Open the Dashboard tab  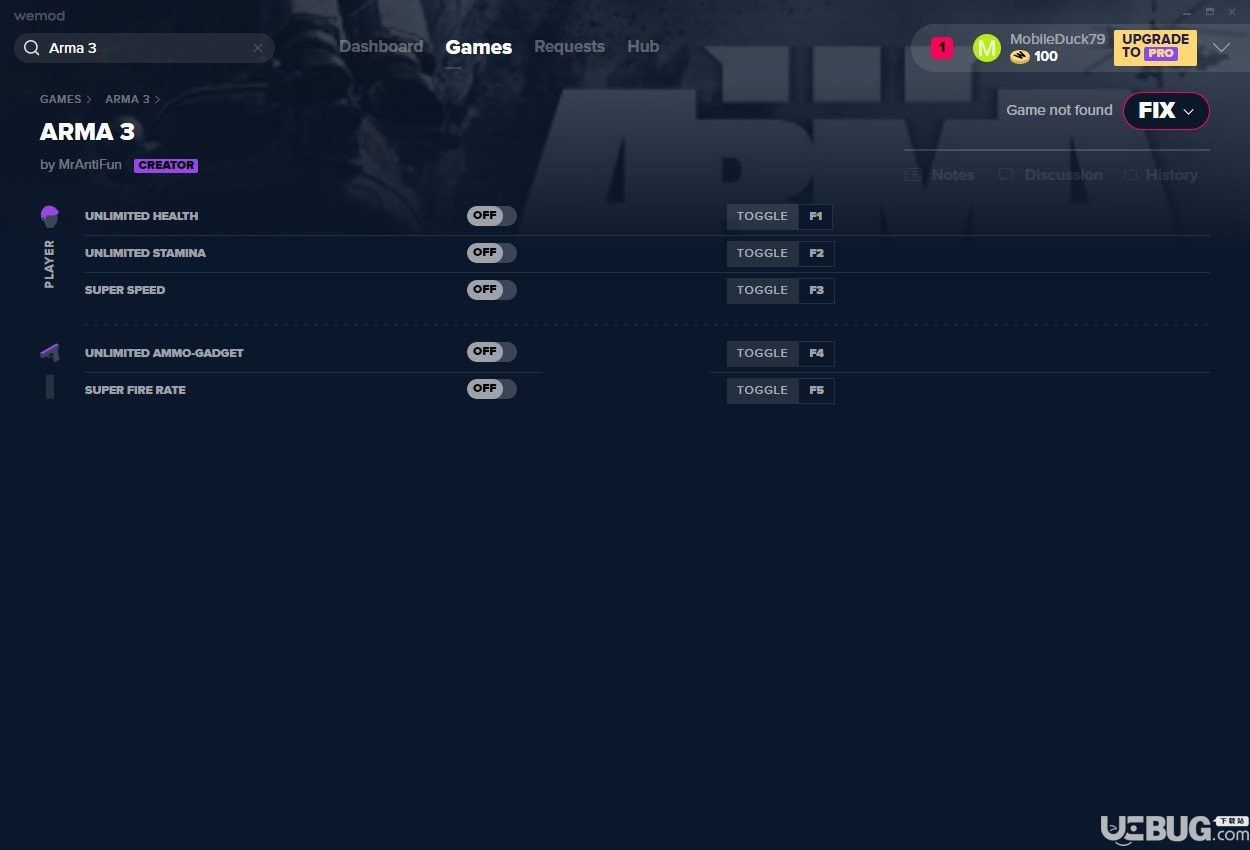click(x=381, y=47)
